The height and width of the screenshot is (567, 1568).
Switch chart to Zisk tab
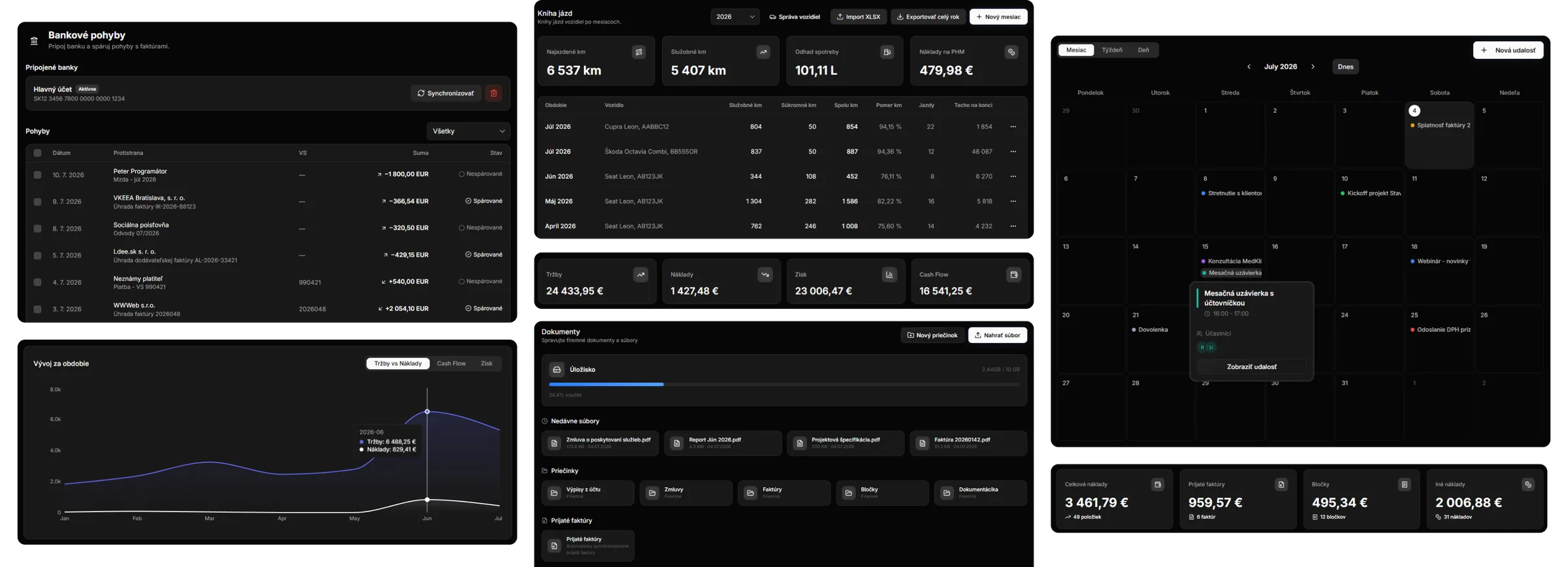tap(487, 364)
